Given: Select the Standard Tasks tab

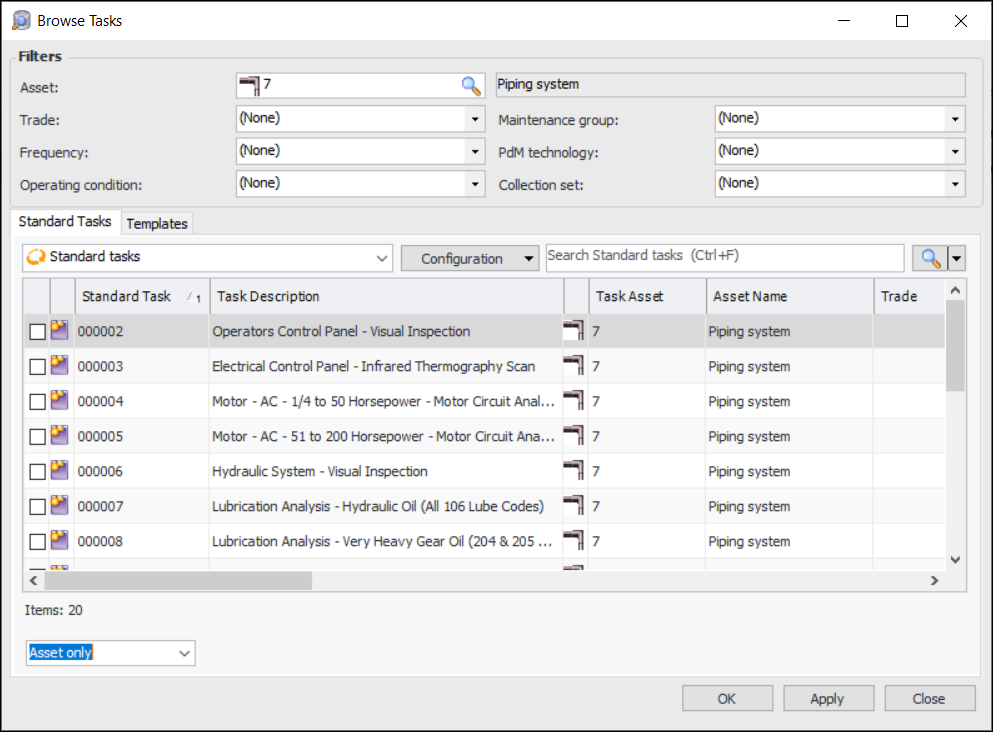Looking at the screenshot, I should click(x=65, y=221).
